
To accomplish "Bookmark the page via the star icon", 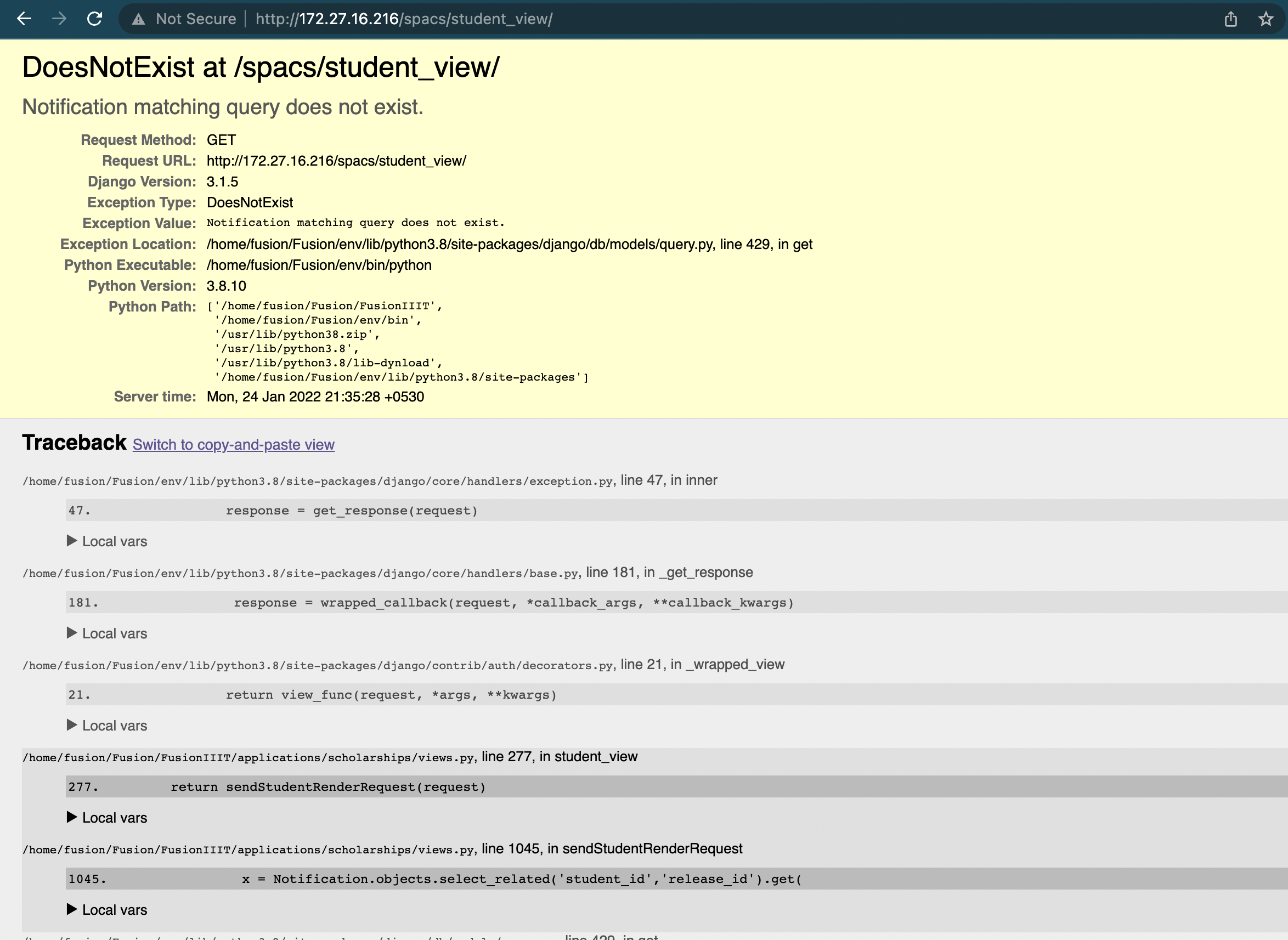I will point(1266,19).
